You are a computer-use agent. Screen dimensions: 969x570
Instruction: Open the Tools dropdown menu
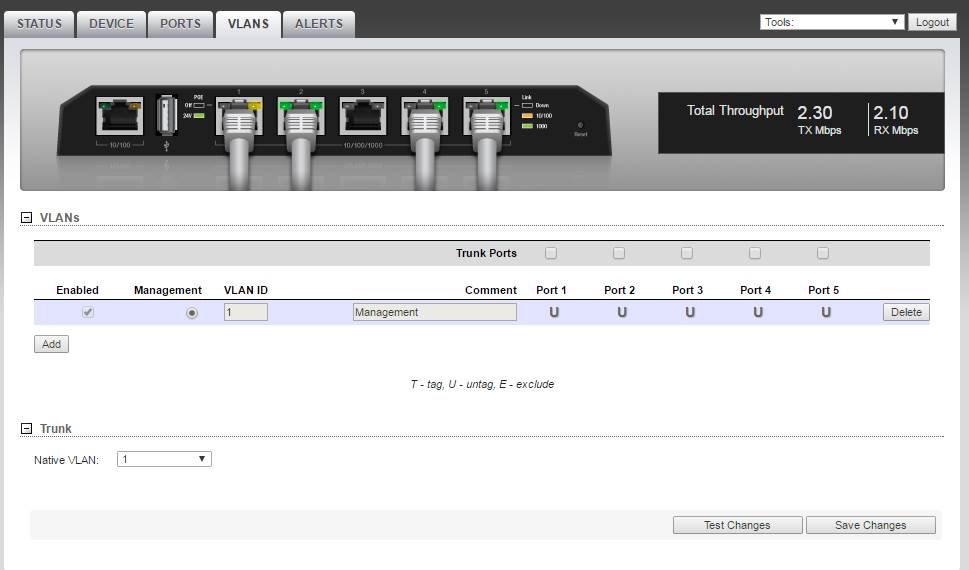(x=831, y=22)
